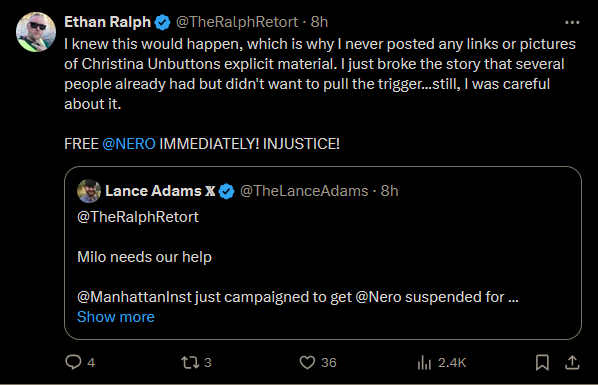Open the Ethan Ralph display name
This screenshot has height=385, width=598.
108,22
